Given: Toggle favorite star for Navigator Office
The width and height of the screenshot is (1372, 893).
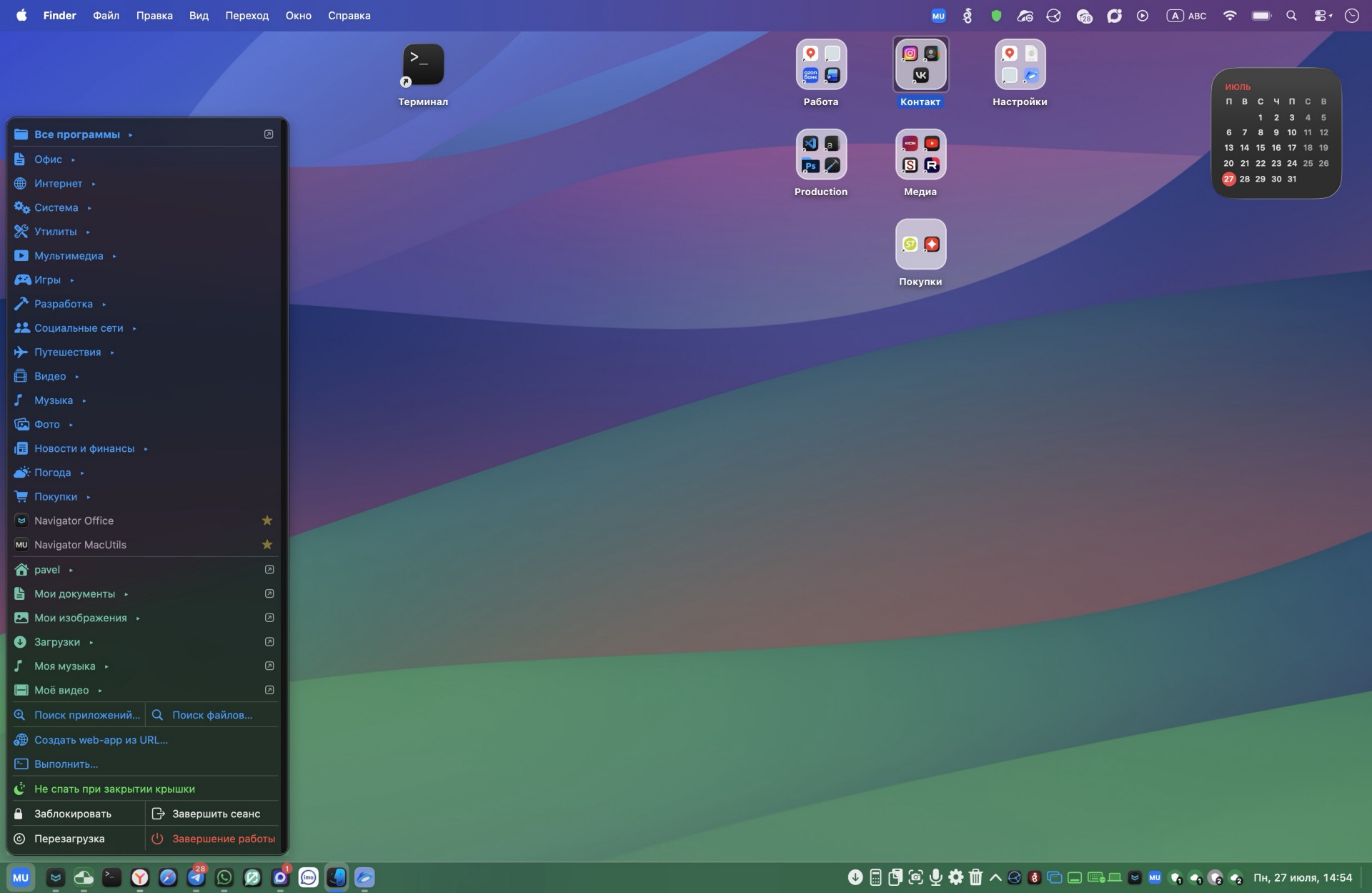Looking at the screenshot, I should tap(267, 520).
